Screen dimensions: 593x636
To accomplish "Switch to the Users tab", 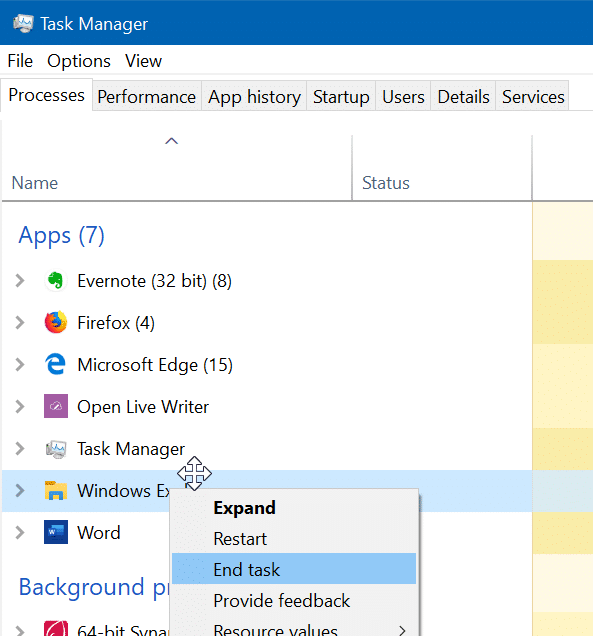I will [403, 97].
